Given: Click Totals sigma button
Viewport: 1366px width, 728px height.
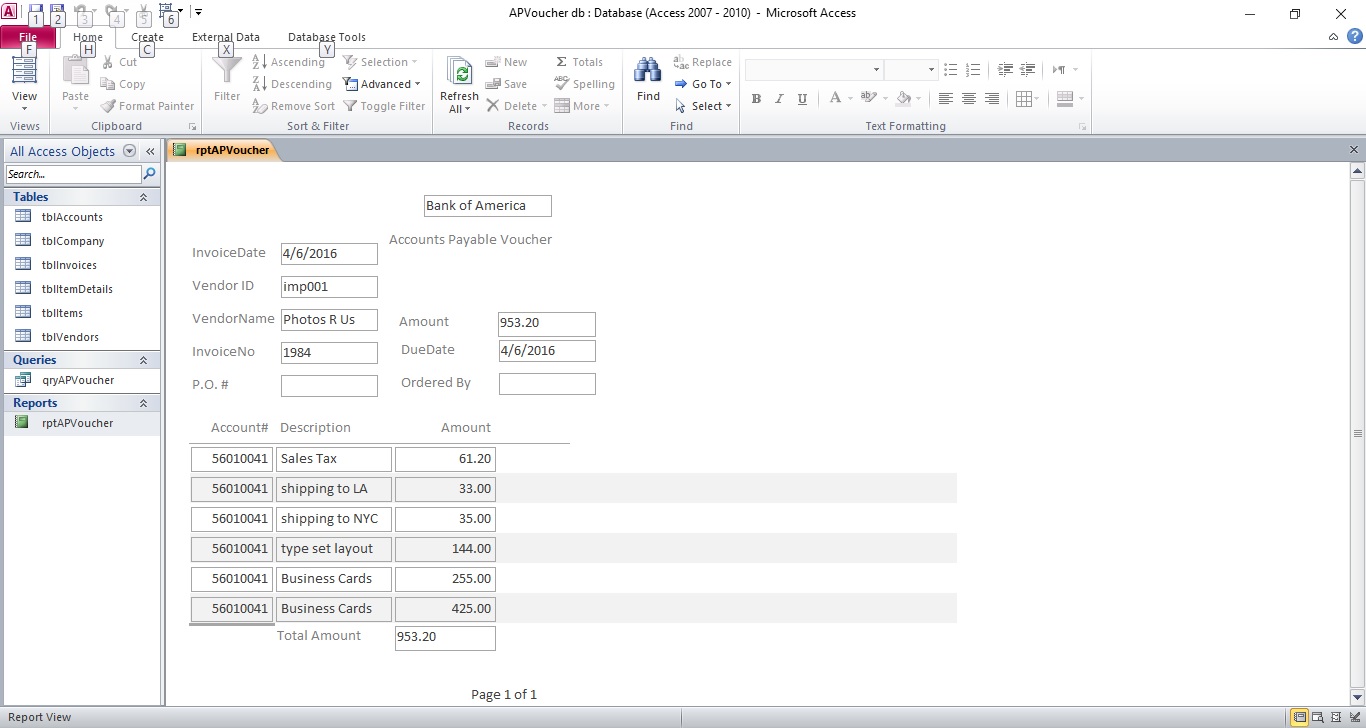Looking at the screenshot, I should [x=579, y=62].
